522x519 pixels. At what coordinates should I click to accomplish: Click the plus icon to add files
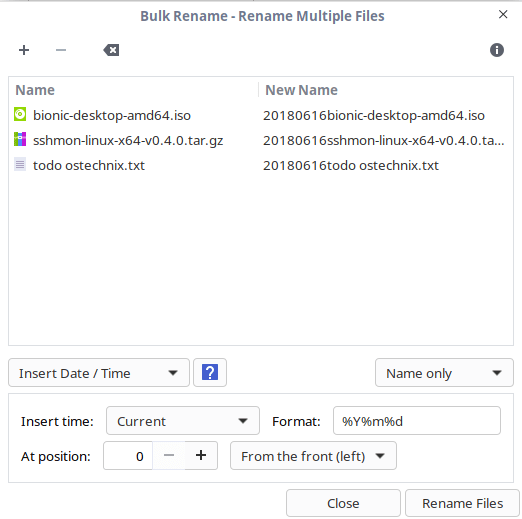coord(24,50)
